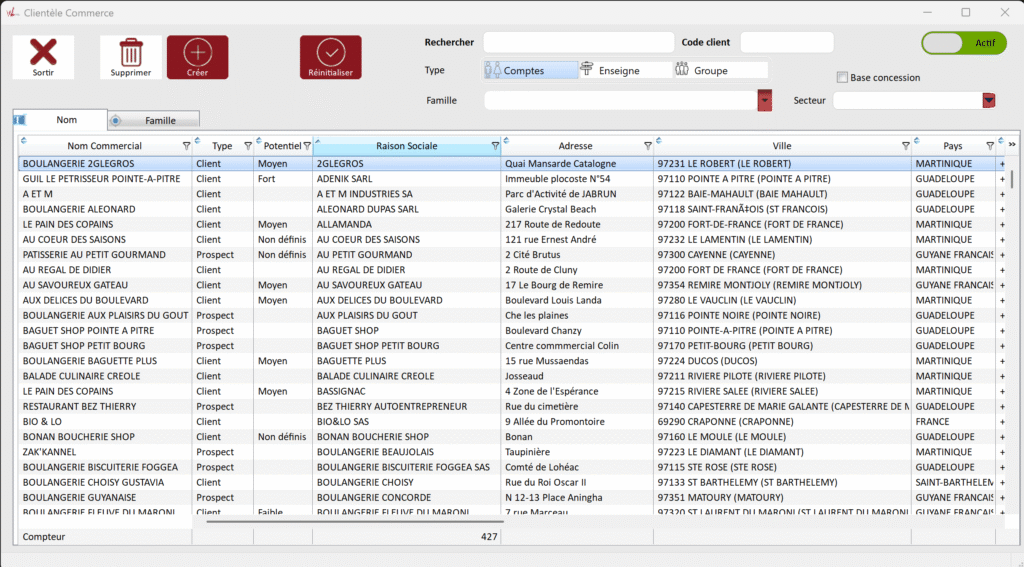Switch to the Famille tab

tap(155, 120)
